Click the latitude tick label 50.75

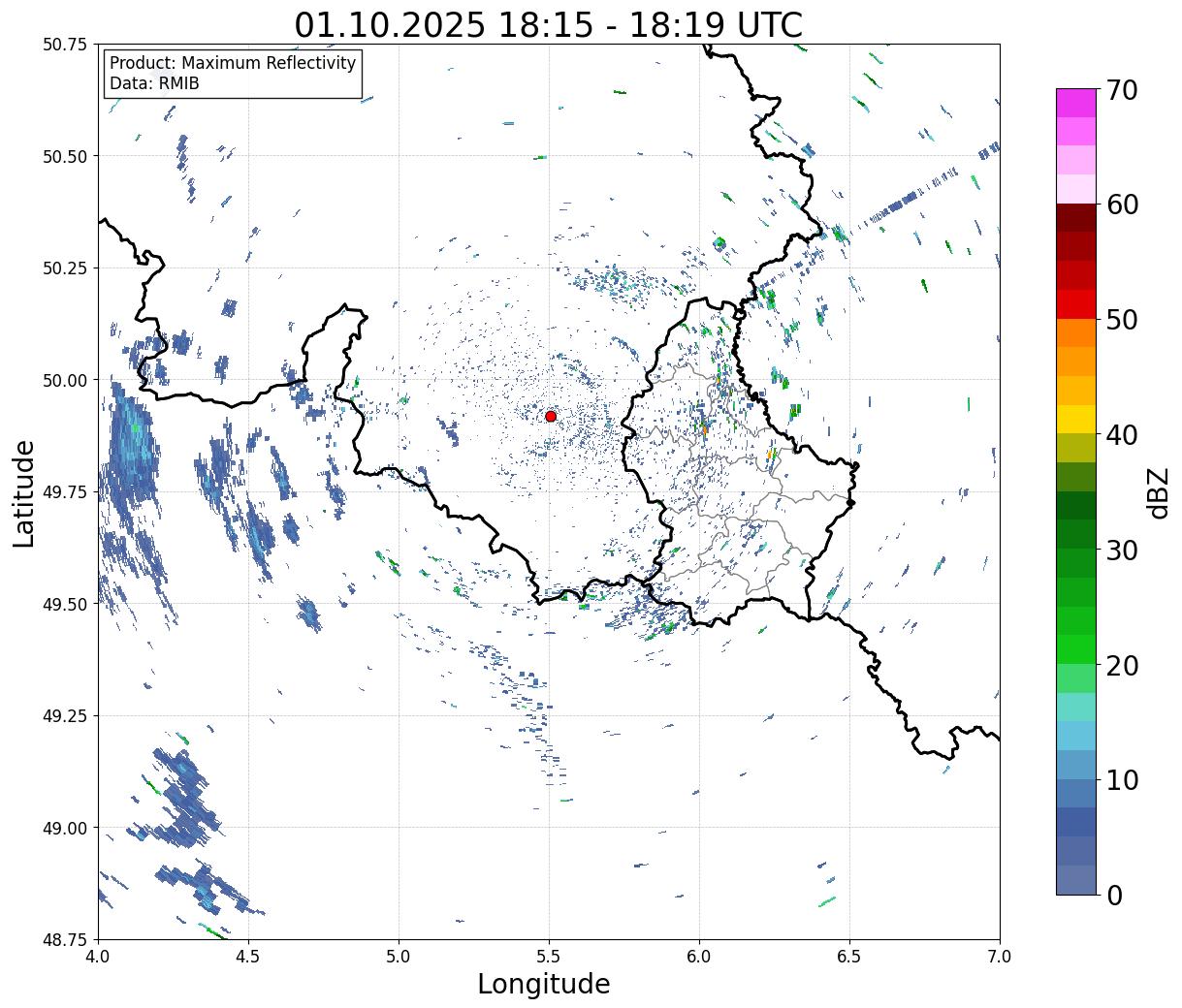65,45
